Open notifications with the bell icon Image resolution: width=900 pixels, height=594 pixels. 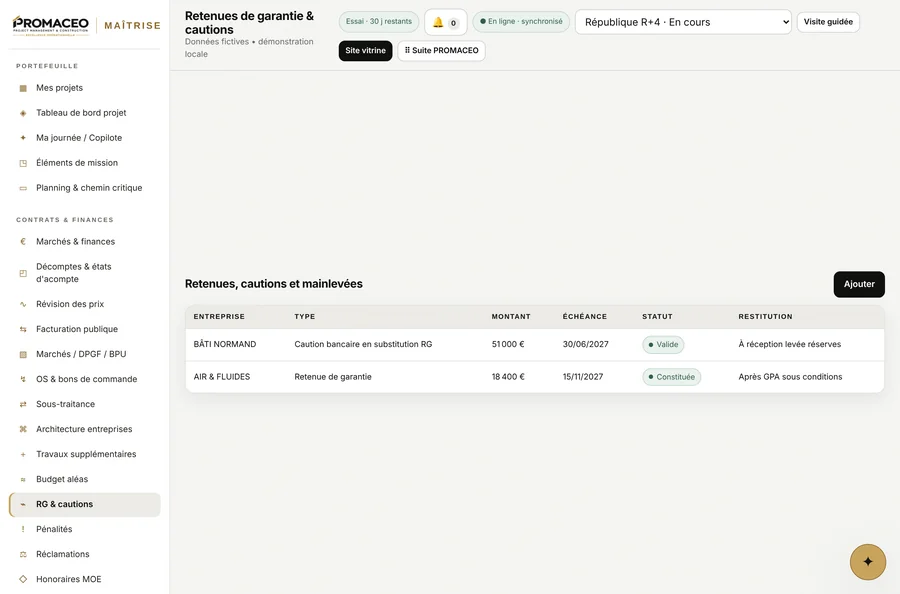tap(445, 22)
